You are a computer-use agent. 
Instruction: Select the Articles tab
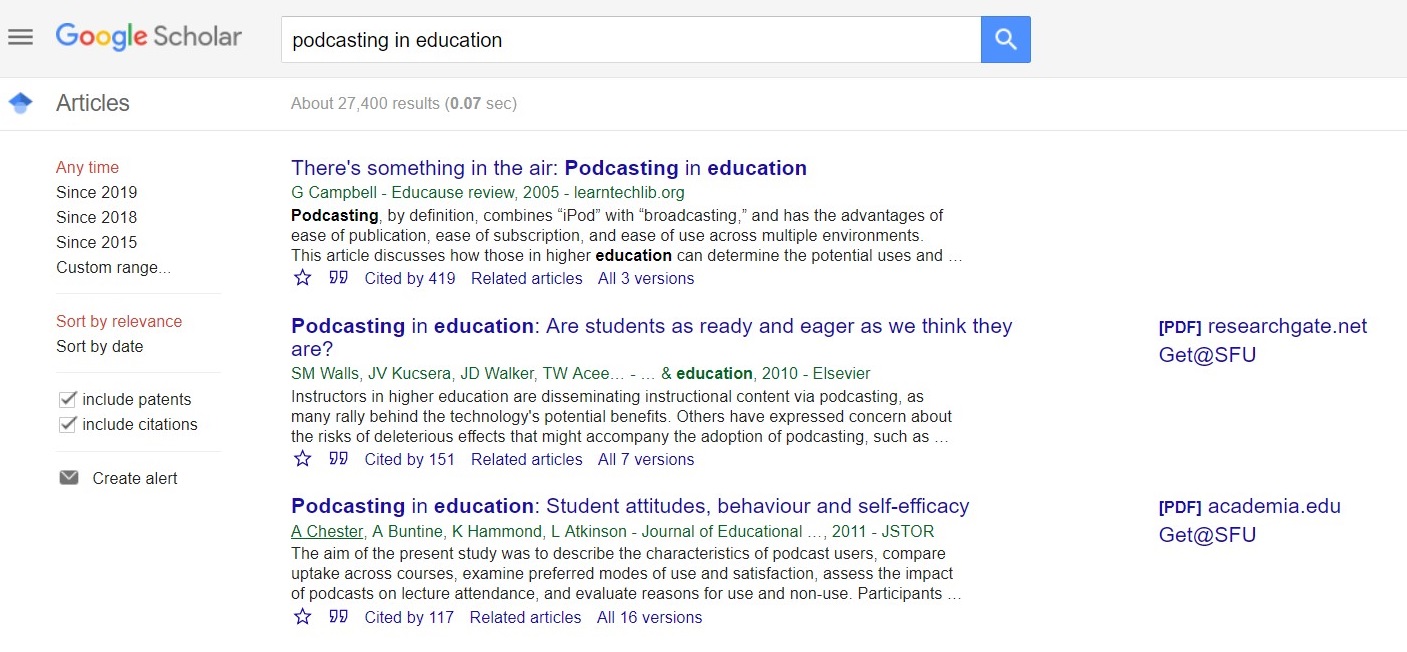point(92,102)
